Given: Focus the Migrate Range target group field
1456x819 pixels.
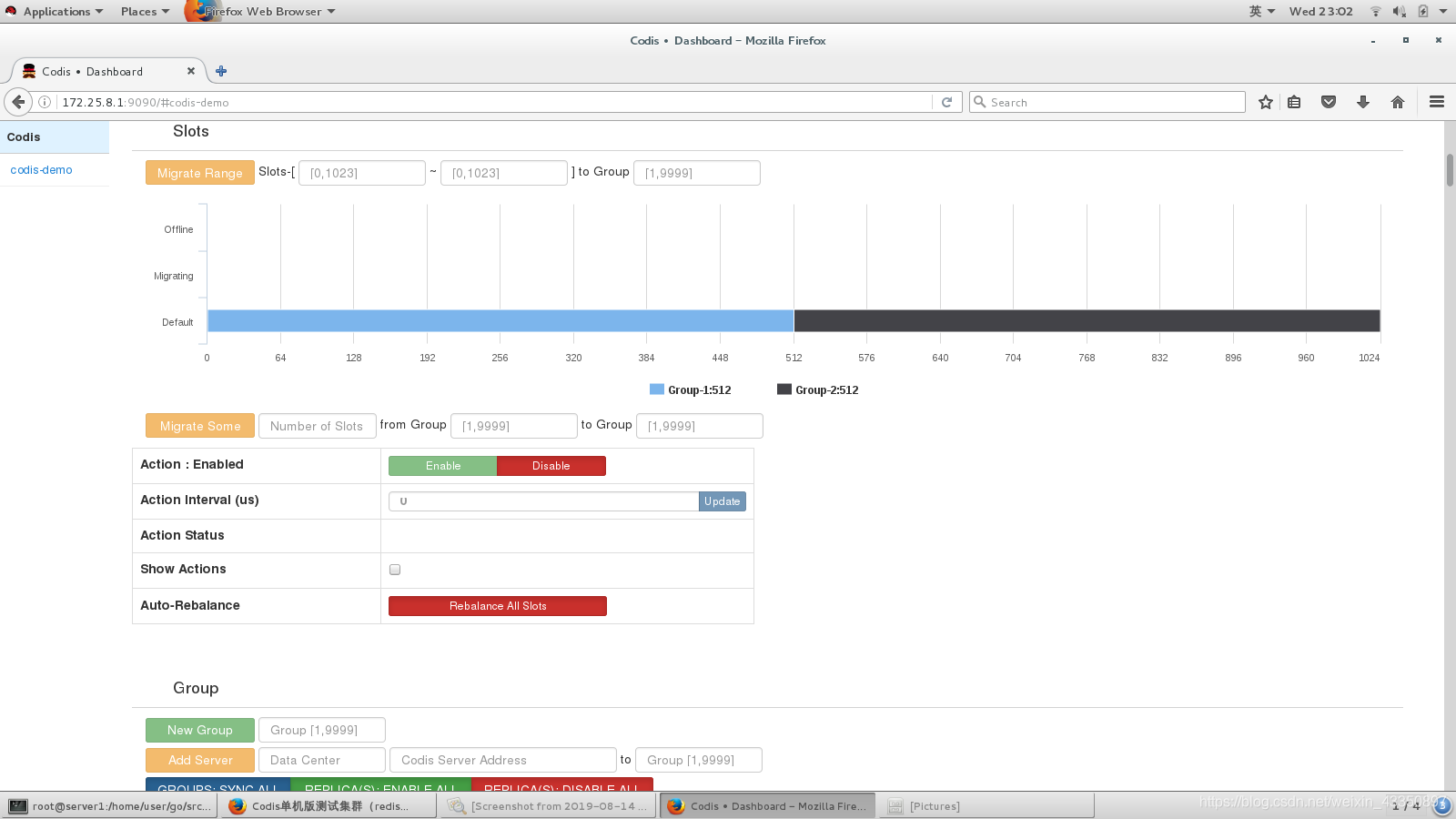Looking at the screenshot, I should tap(697, 173).
